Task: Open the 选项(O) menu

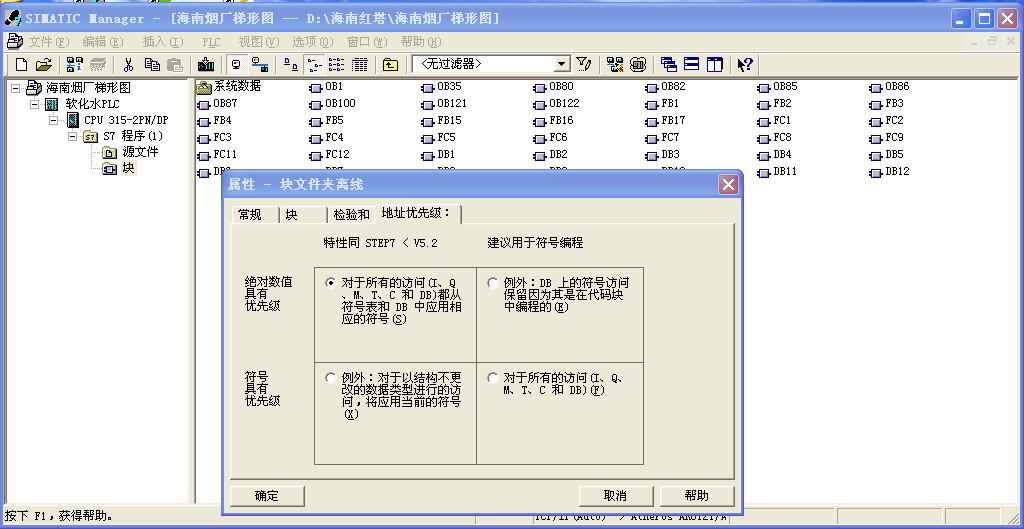Action: 313,42
